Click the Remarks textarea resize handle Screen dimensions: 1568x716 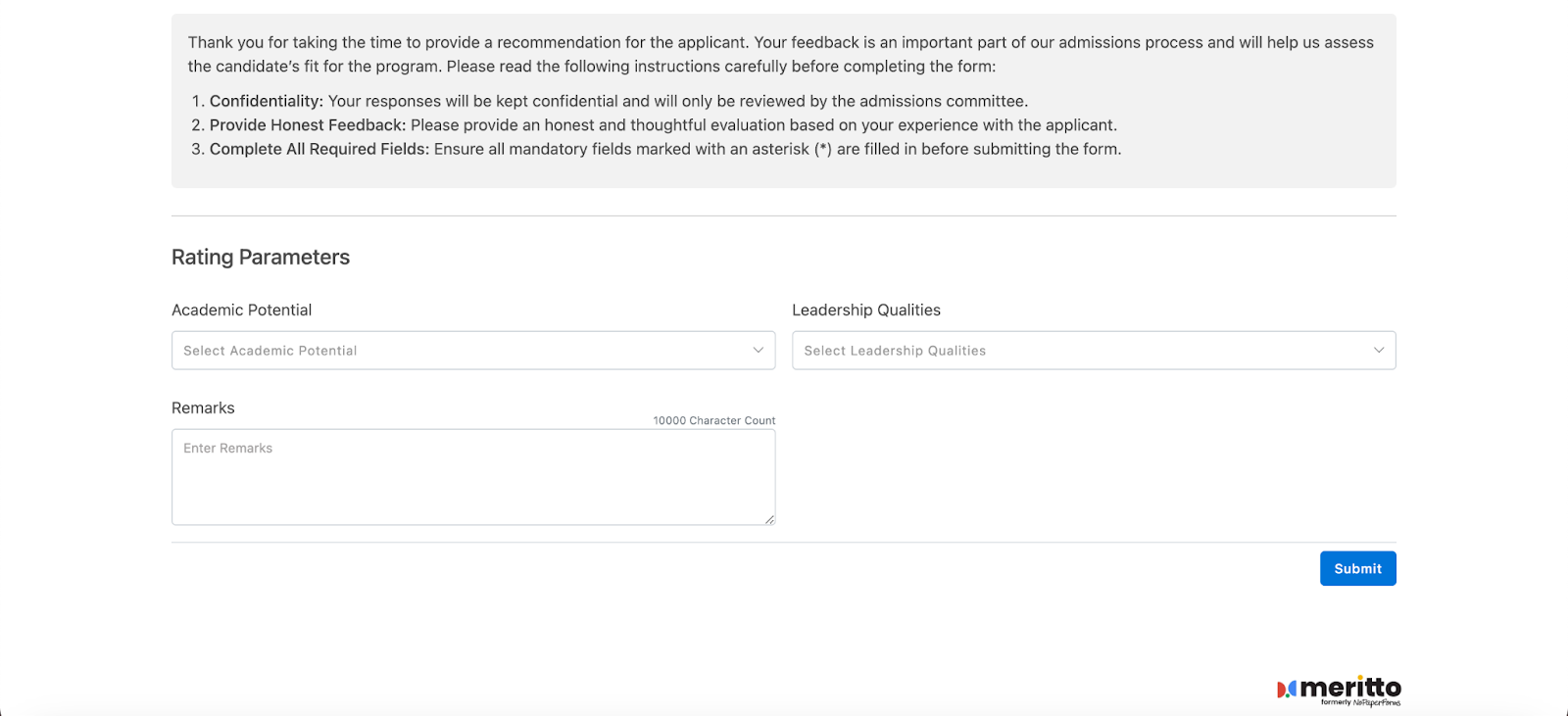point(770,520)
